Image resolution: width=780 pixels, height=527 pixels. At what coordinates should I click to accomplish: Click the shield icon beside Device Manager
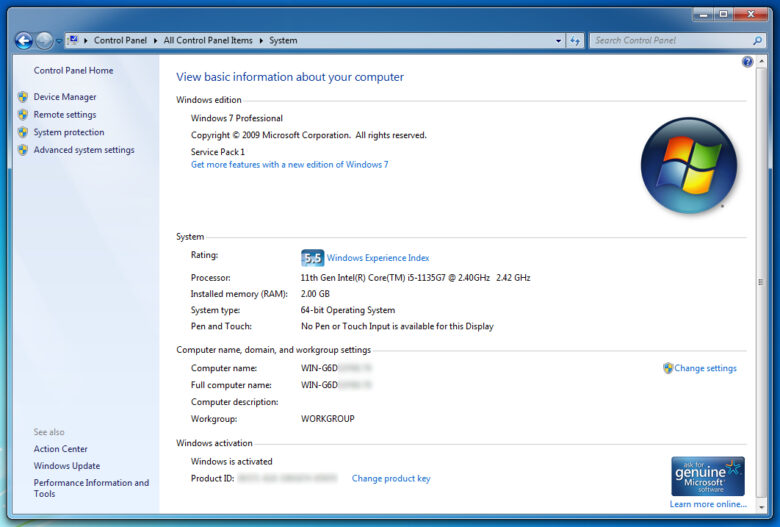pyautogui.click(x=23, y=97)
